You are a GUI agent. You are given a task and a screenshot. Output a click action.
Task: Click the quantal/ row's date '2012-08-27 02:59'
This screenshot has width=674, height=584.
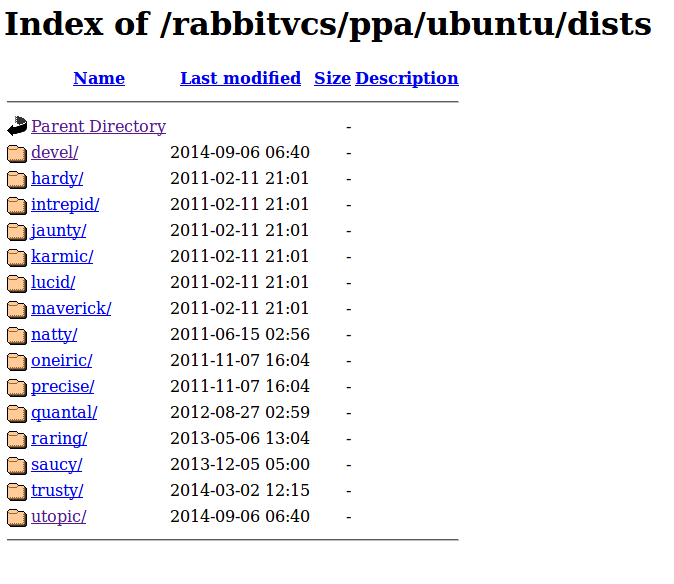coord(240,413)
